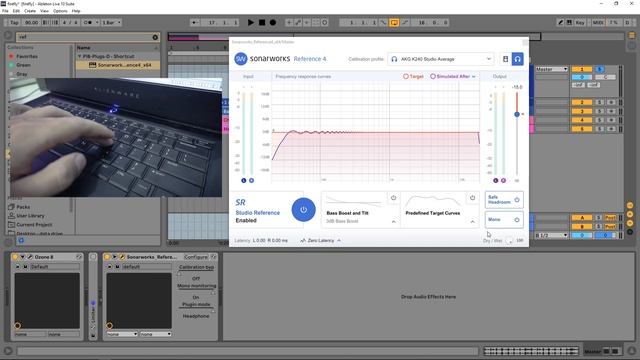The height and width of the screenshot is (360, 640).
Task: Enable Safe Headroom in Sonarworks
Action: [x=504, y=200]
